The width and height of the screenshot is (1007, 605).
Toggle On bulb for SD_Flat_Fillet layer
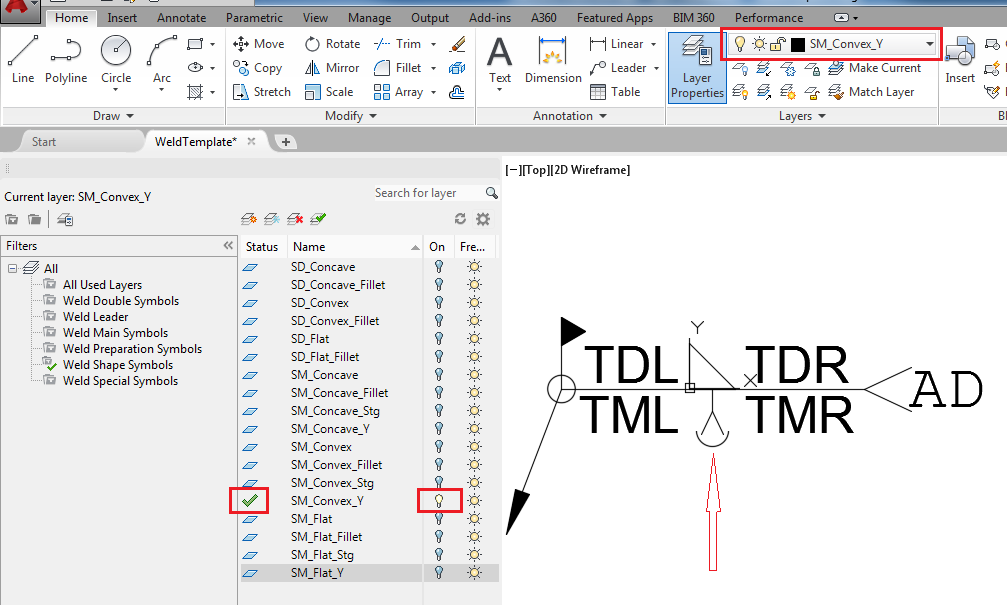click(439, 356)
